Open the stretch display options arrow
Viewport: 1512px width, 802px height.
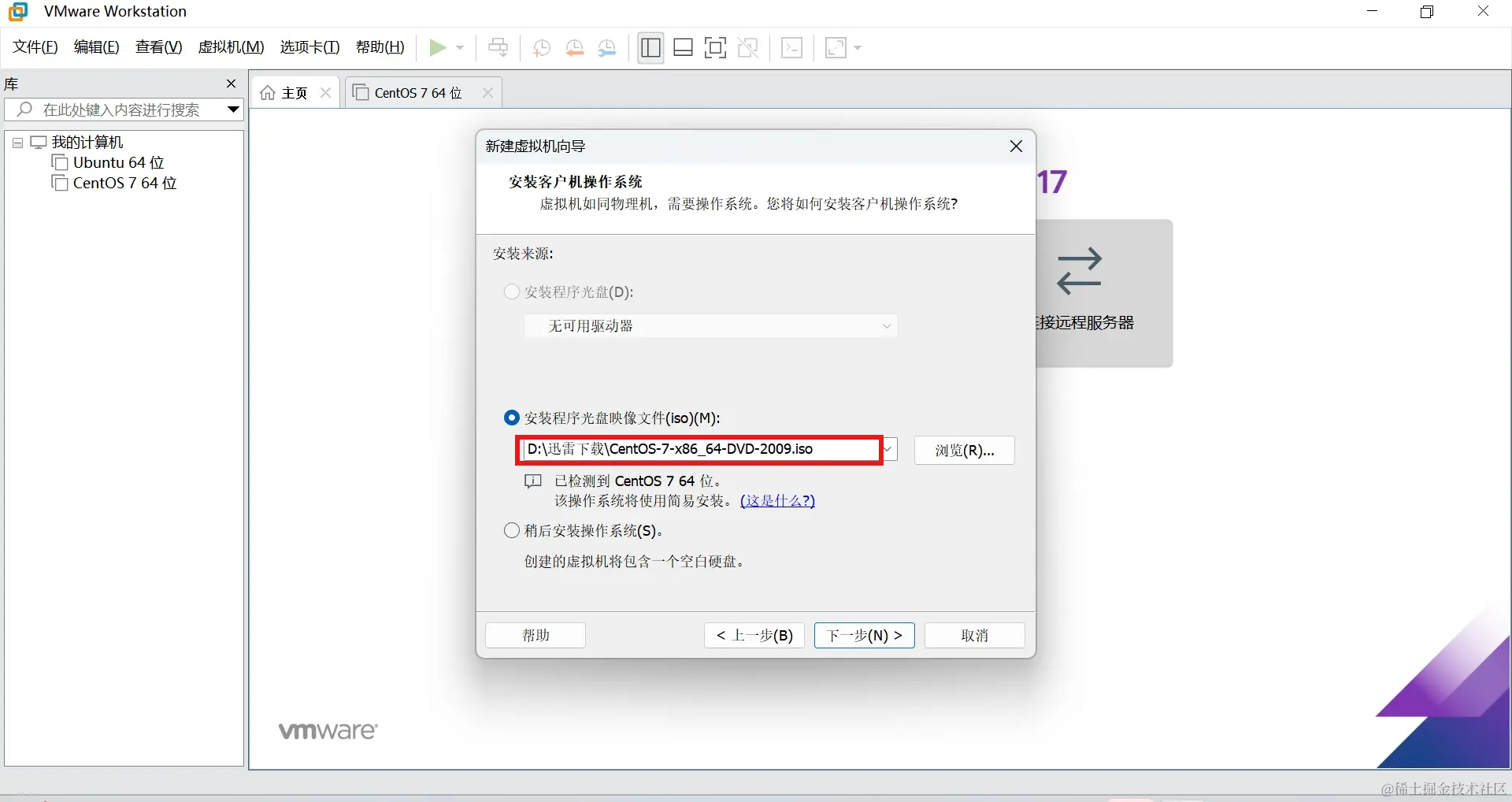[x=858, y=48]
